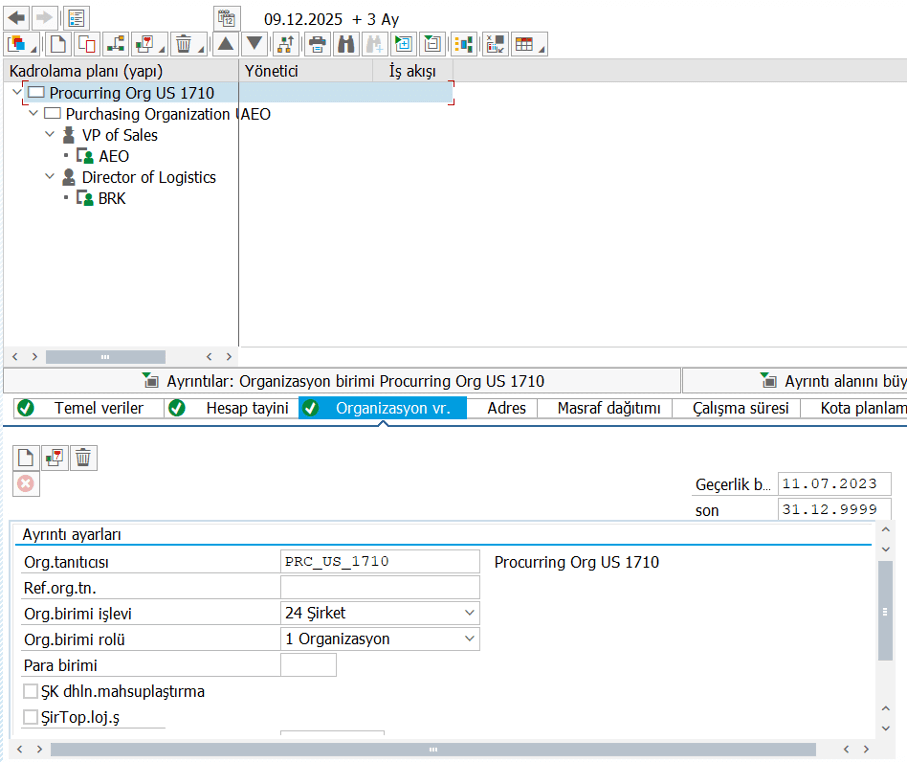
Task: Click the trash delete icon in top toolbar
Action: tap(183, 44)
